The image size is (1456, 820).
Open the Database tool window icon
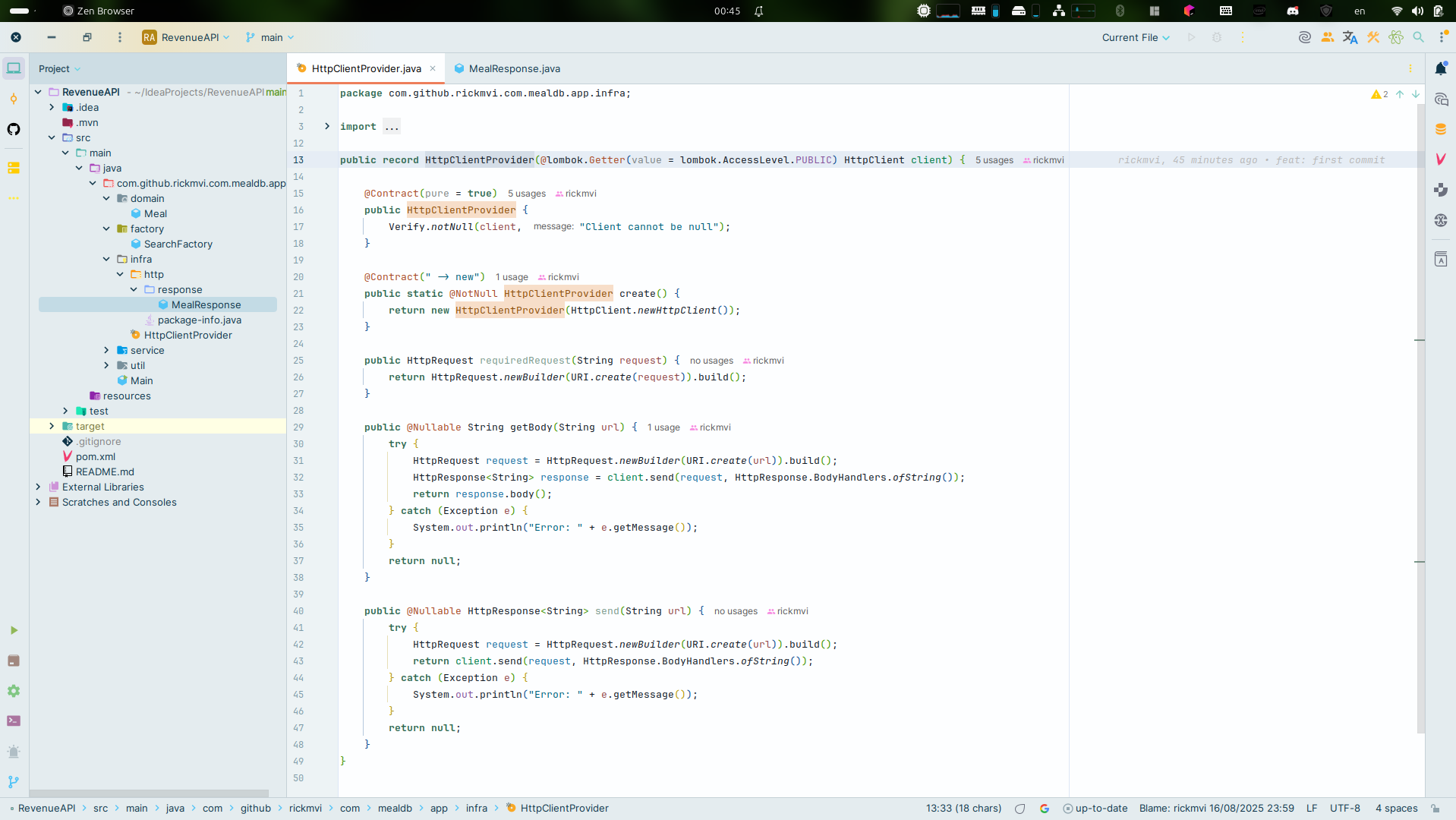pos(1441,129)
